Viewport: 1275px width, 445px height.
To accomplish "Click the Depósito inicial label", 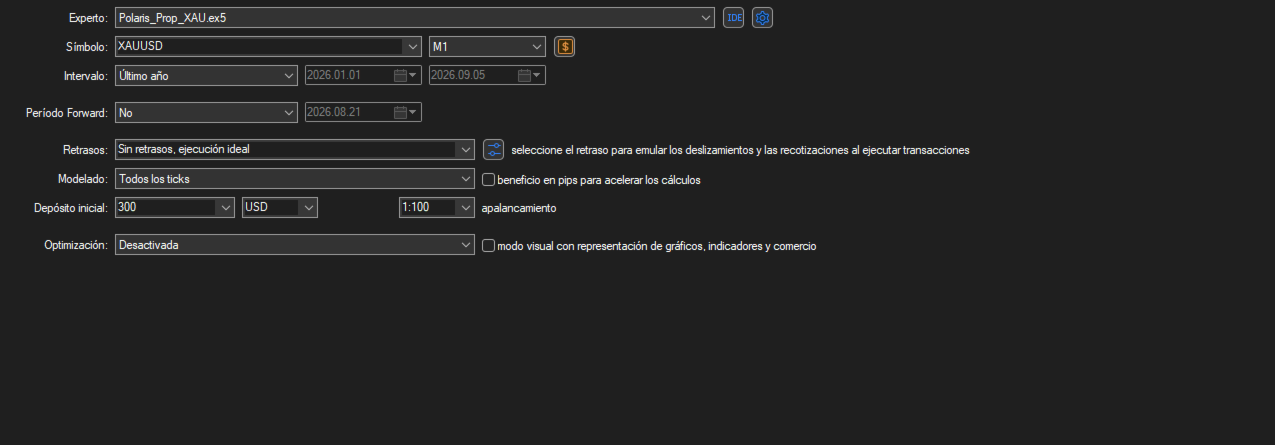I will click(71, 208).
